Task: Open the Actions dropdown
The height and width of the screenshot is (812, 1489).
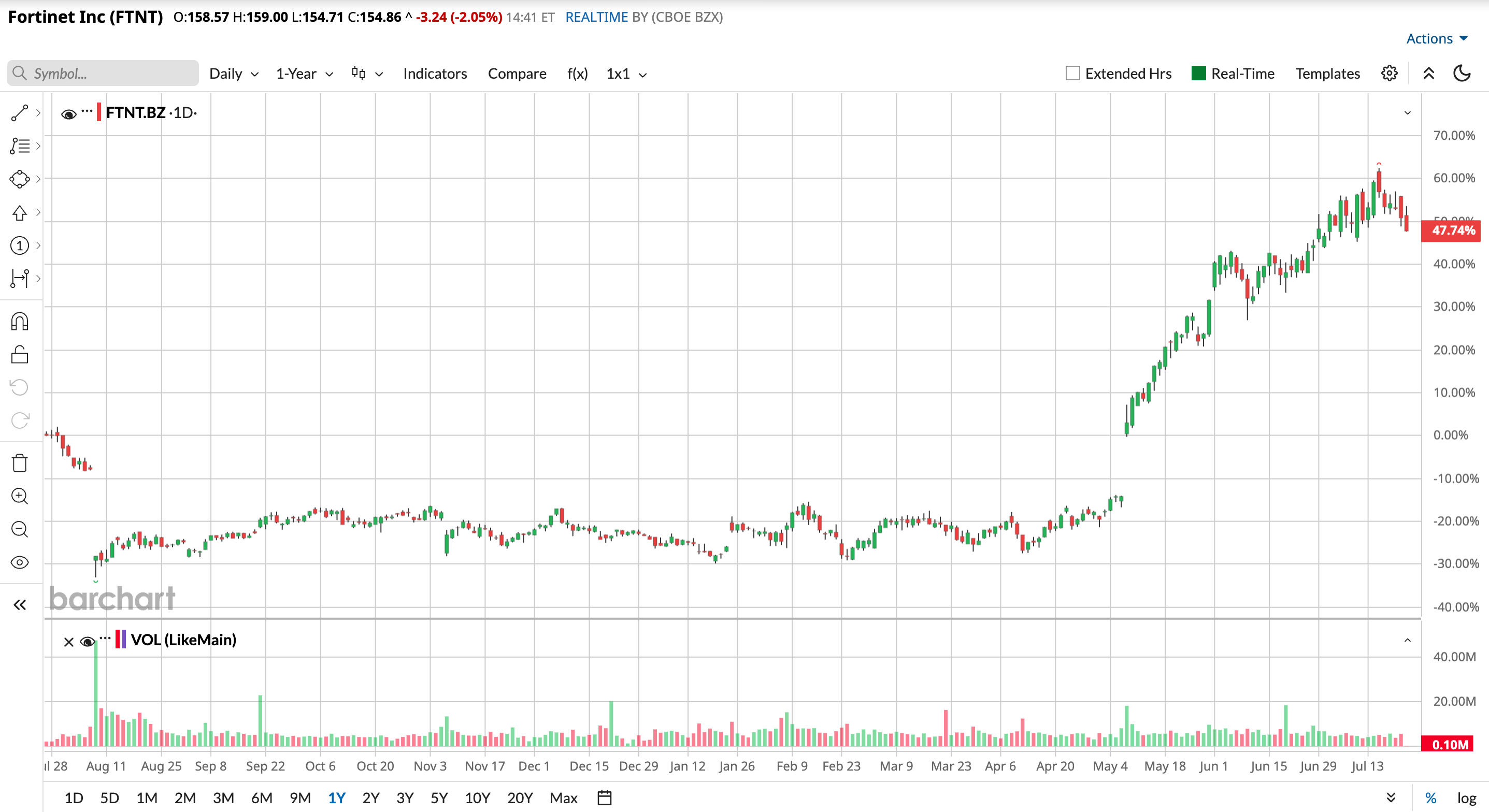Action: [1437, 38]
